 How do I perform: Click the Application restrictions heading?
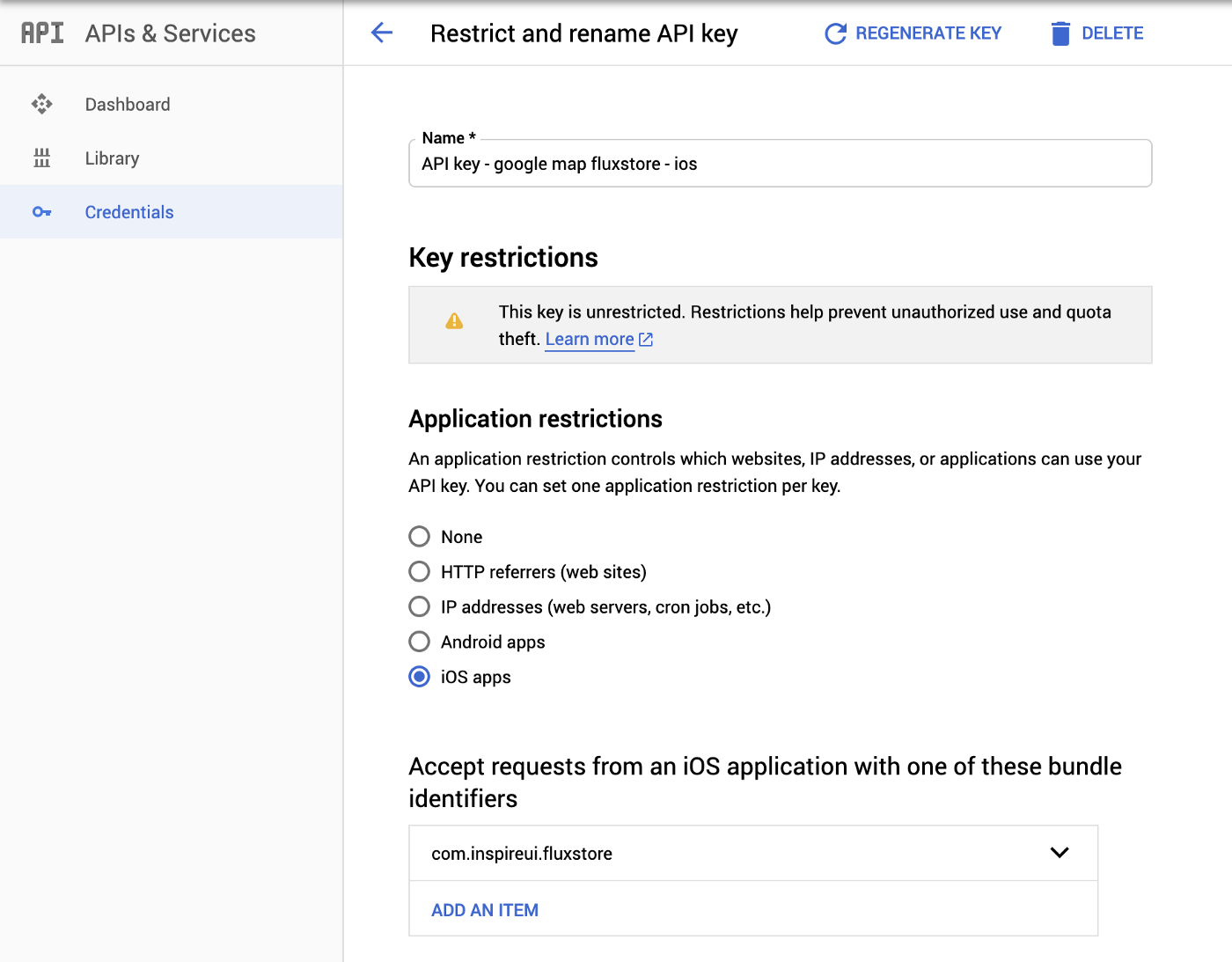tap(536, 419)
